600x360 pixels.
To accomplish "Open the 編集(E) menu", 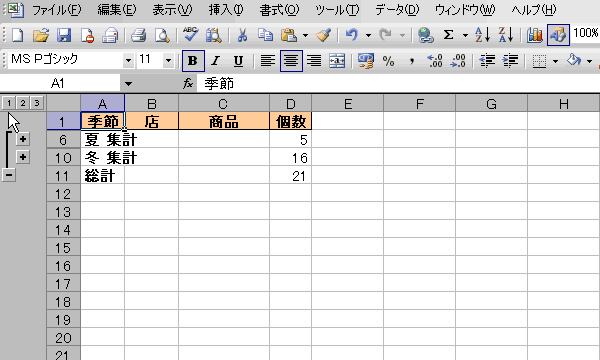I will (x=117, y=10).
